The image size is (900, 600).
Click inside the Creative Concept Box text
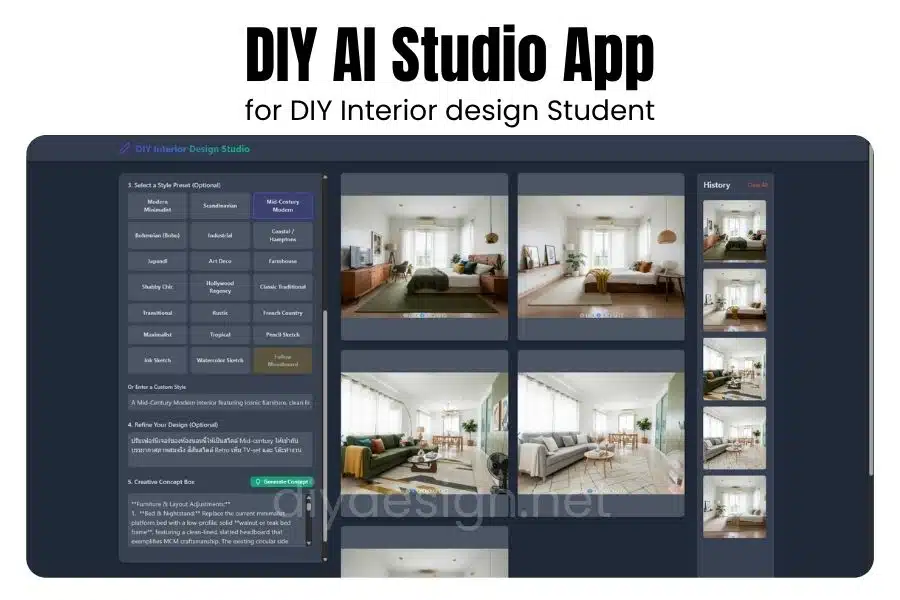(215, 523)
